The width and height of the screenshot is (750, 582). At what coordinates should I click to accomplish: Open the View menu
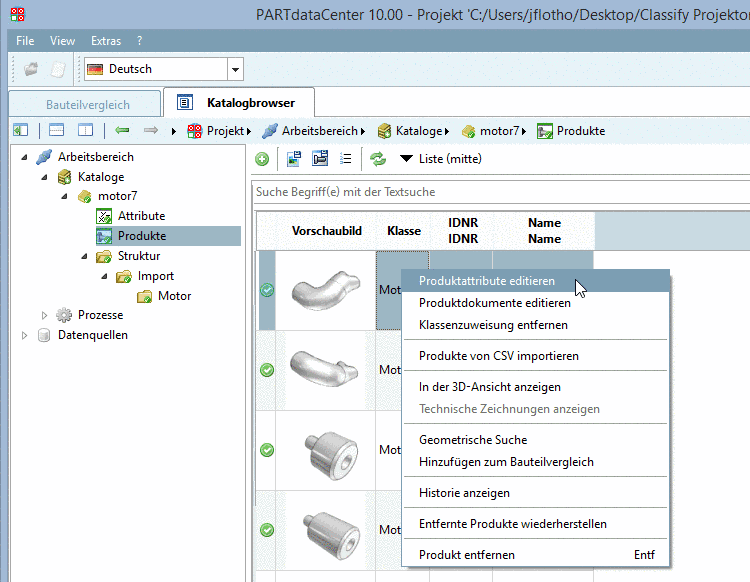click(x=62, y=41)
